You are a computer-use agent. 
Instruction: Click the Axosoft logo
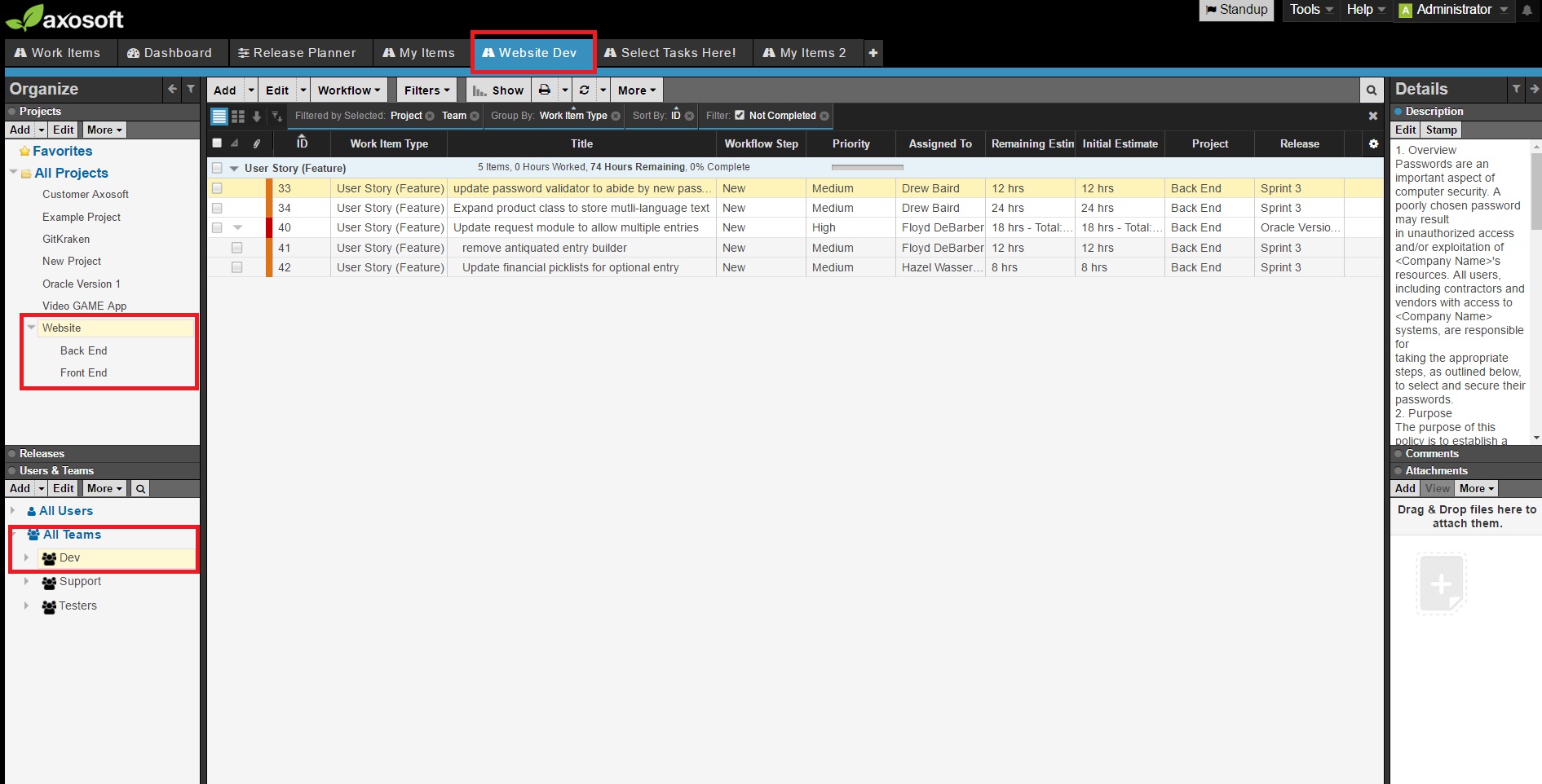pos(65,18)
